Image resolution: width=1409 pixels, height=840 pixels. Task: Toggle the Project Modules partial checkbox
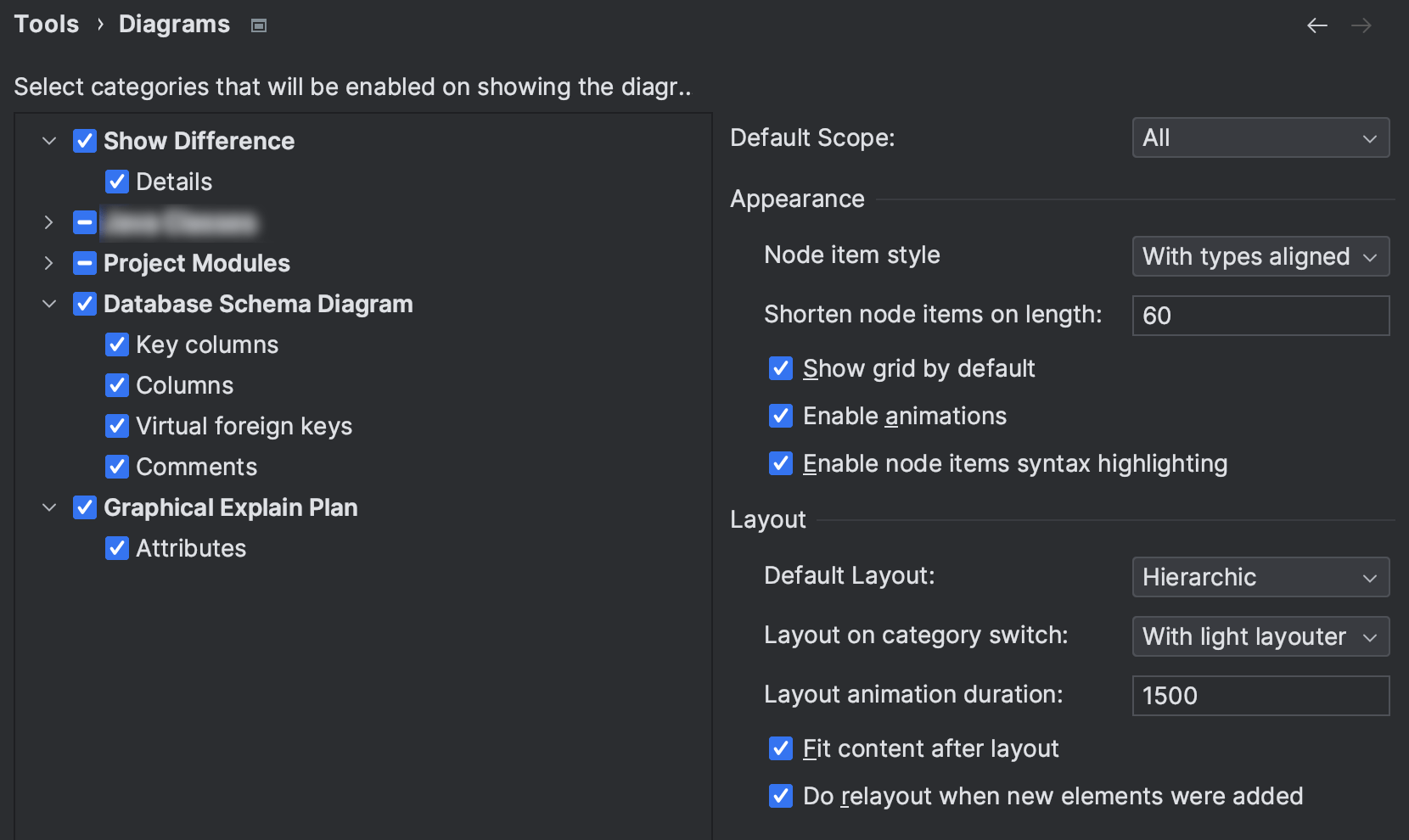(x=84, y=263)
